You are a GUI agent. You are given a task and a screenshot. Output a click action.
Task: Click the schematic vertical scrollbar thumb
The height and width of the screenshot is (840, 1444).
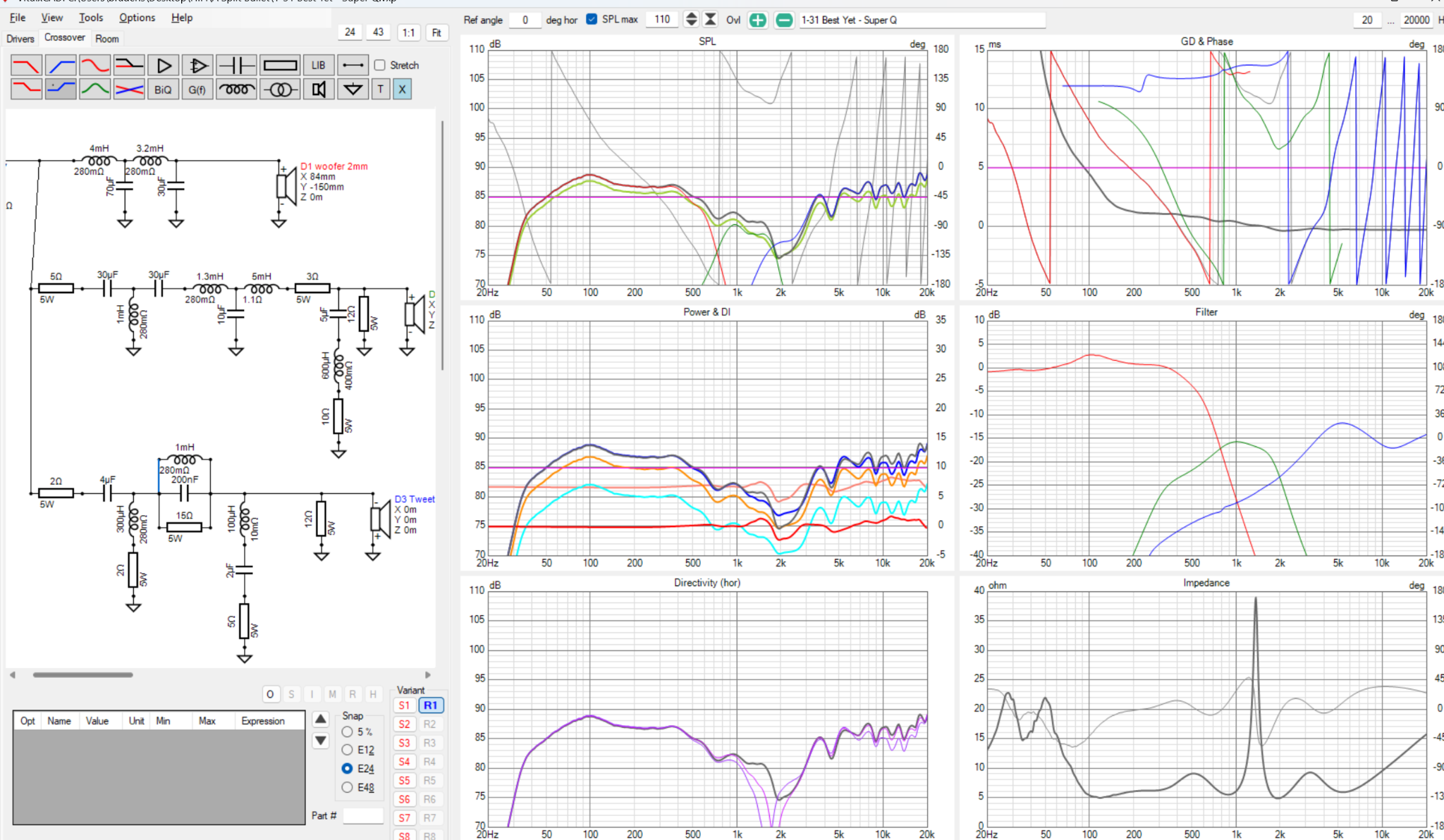442,245
